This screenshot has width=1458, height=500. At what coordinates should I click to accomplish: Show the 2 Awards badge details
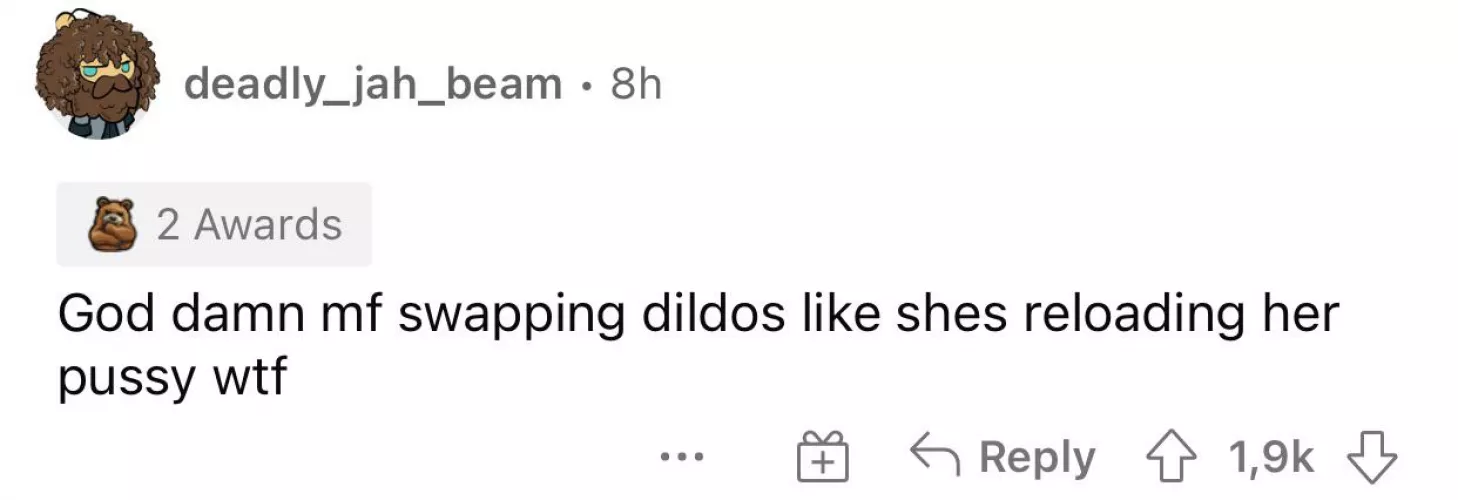[214, 224]
